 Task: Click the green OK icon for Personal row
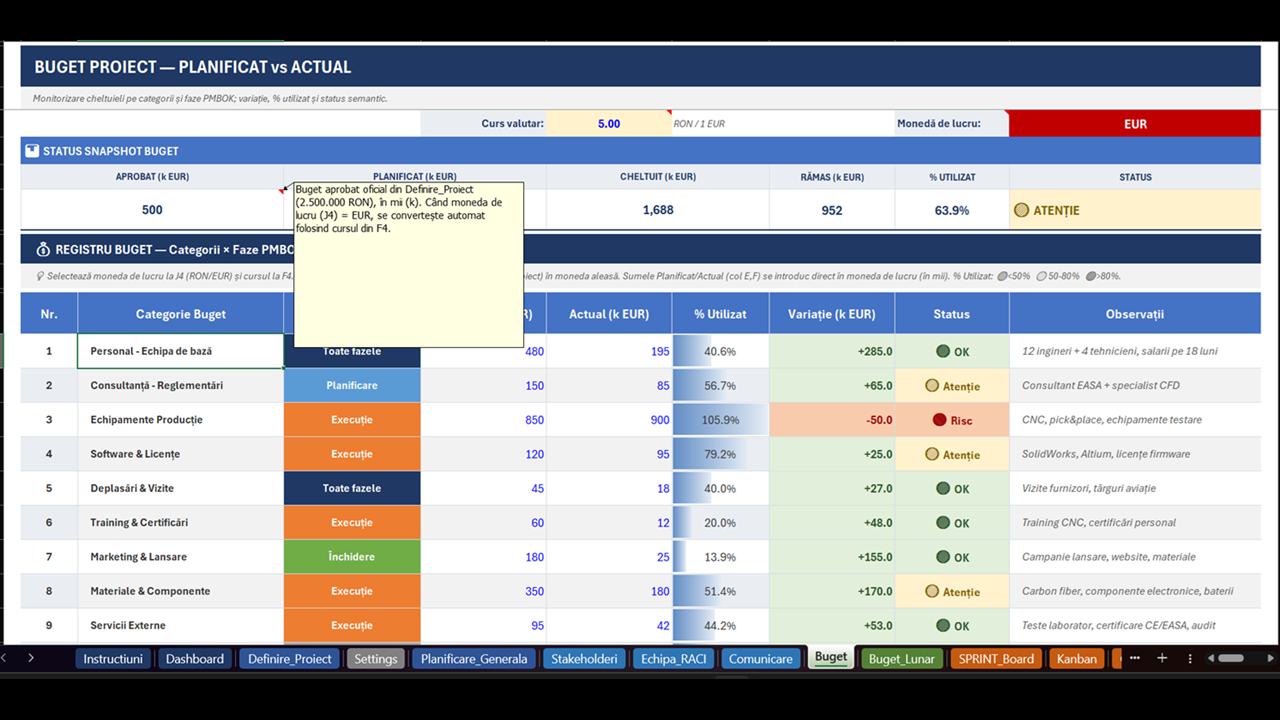(x=943, y=351)
